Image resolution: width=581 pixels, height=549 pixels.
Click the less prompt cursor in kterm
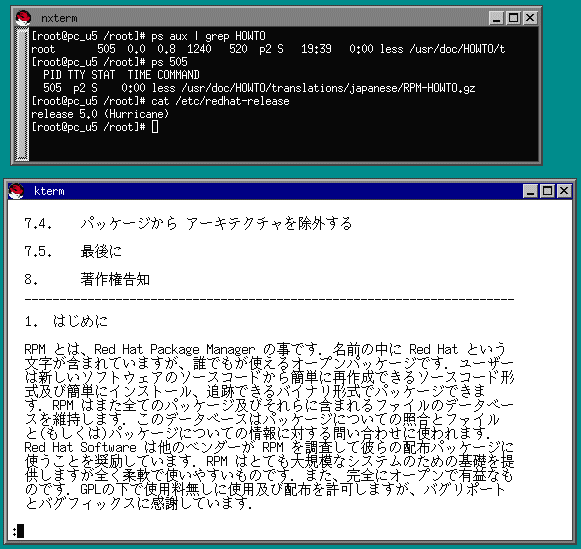tap(20, 531)
